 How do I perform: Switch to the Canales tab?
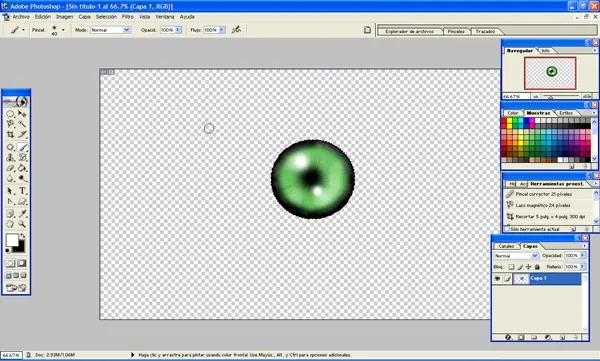(506, 246)
